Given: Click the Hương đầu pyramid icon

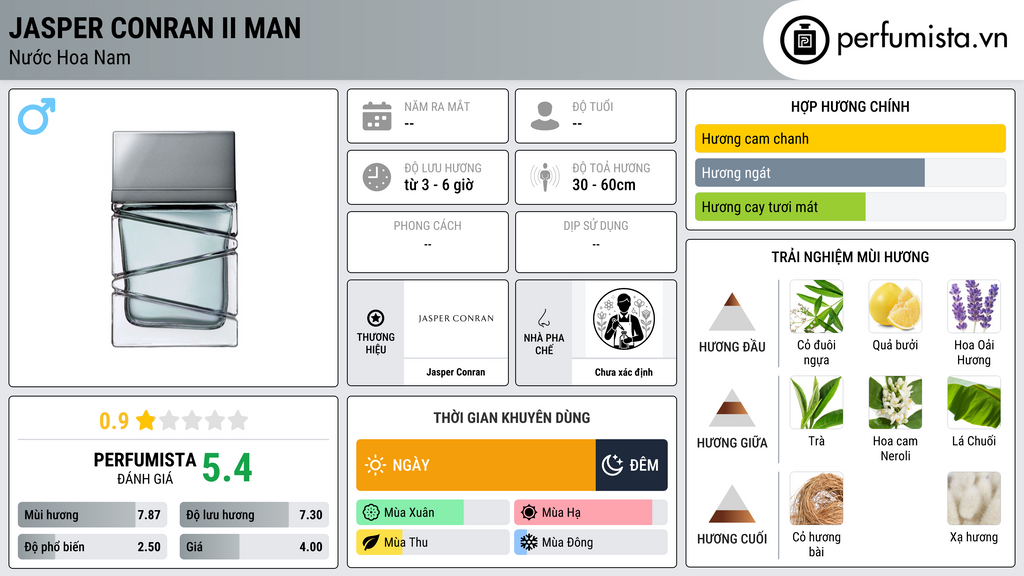Looking at the screenshot, I should (x=732, y=312).
